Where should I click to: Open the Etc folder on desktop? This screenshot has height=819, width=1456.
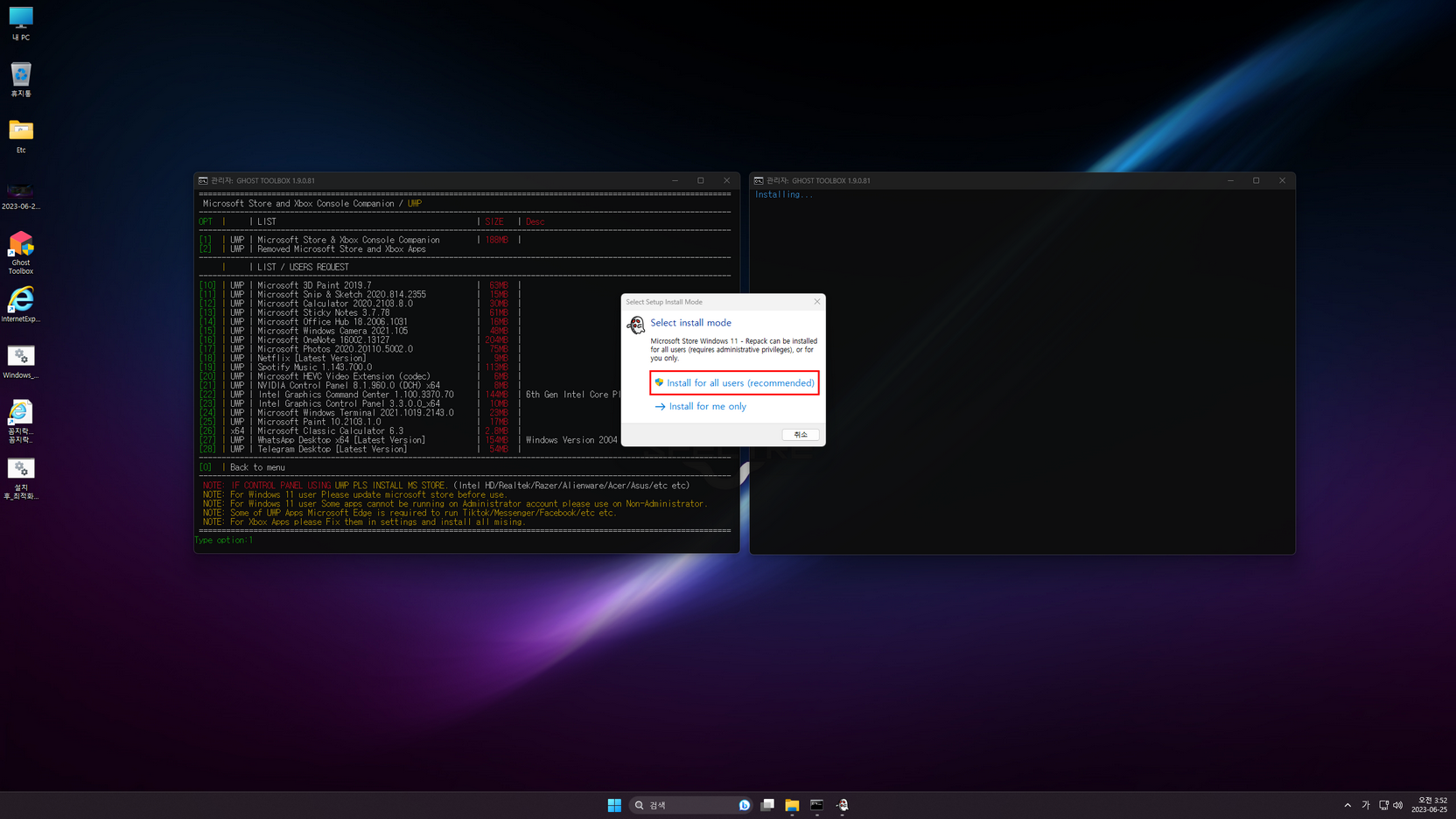pyautogui.click(x=21, y=136)
